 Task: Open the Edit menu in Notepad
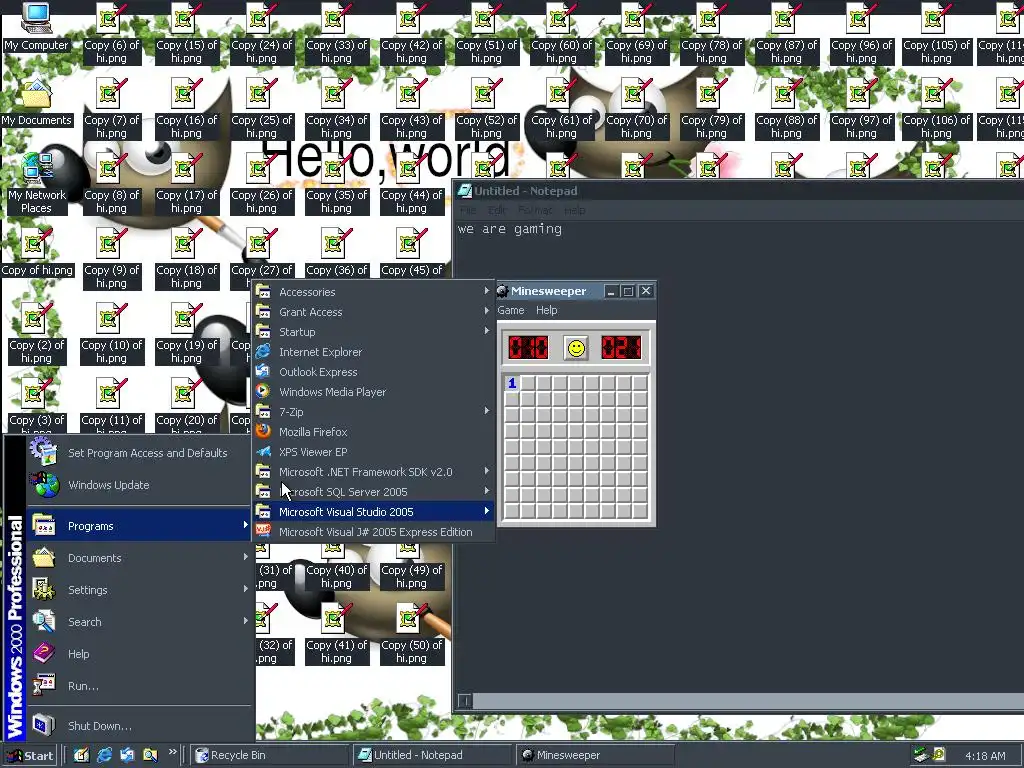[x=497, y=210]
